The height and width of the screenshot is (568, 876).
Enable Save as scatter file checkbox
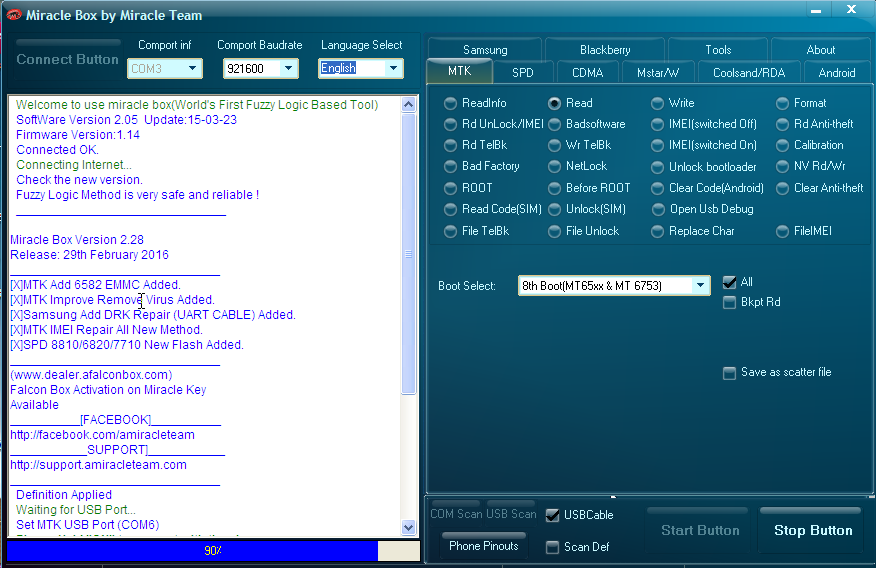pos(729,373)
